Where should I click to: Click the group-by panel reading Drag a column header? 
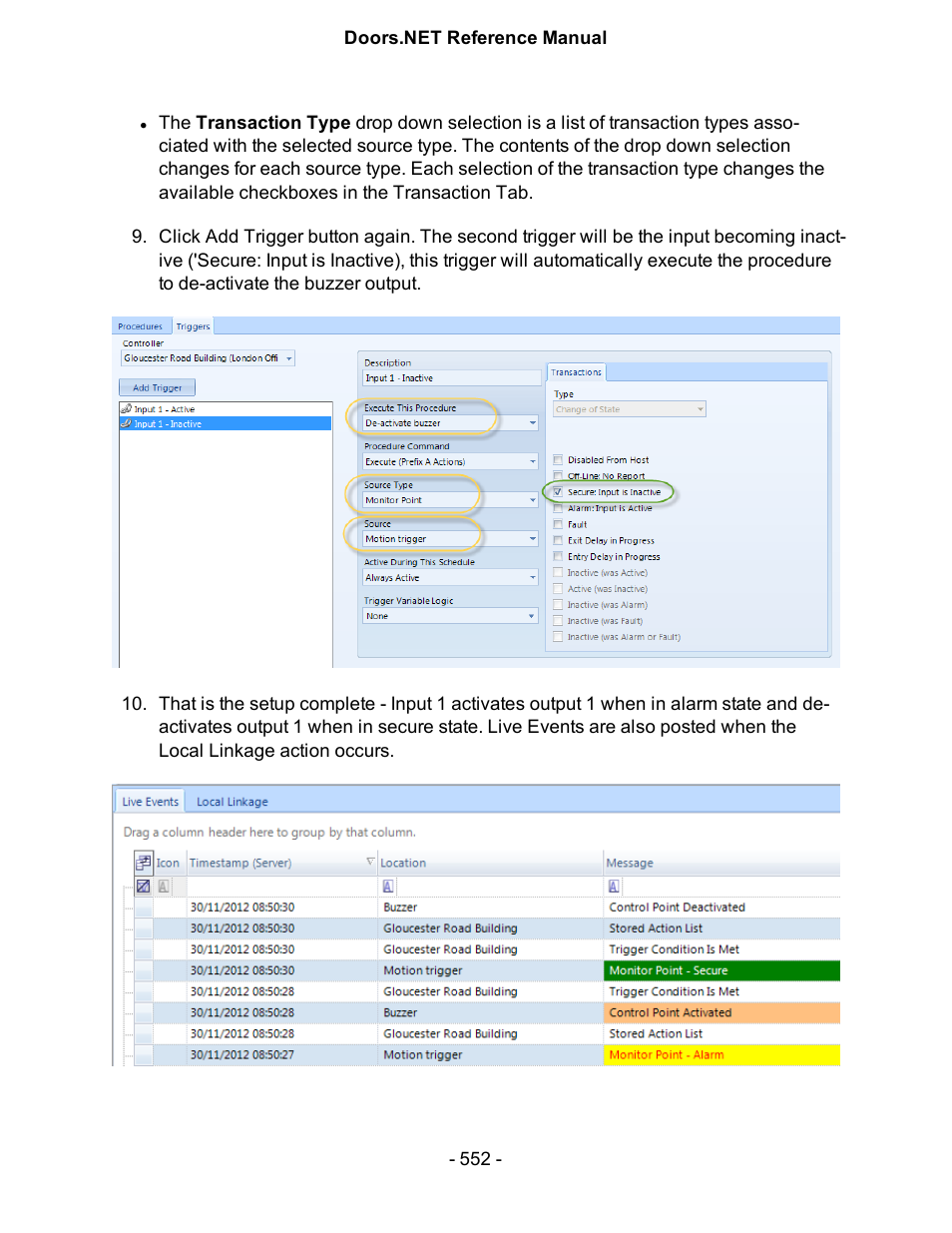[x=476, y=832]
